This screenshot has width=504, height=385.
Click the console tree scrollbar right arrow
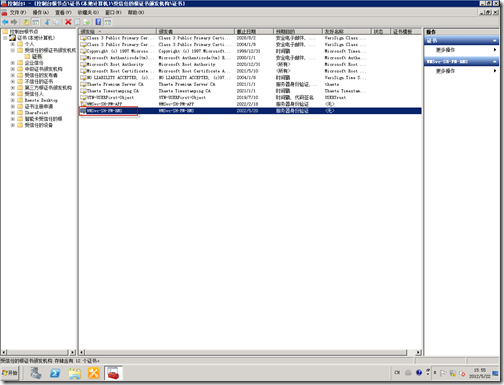point(73,352)
